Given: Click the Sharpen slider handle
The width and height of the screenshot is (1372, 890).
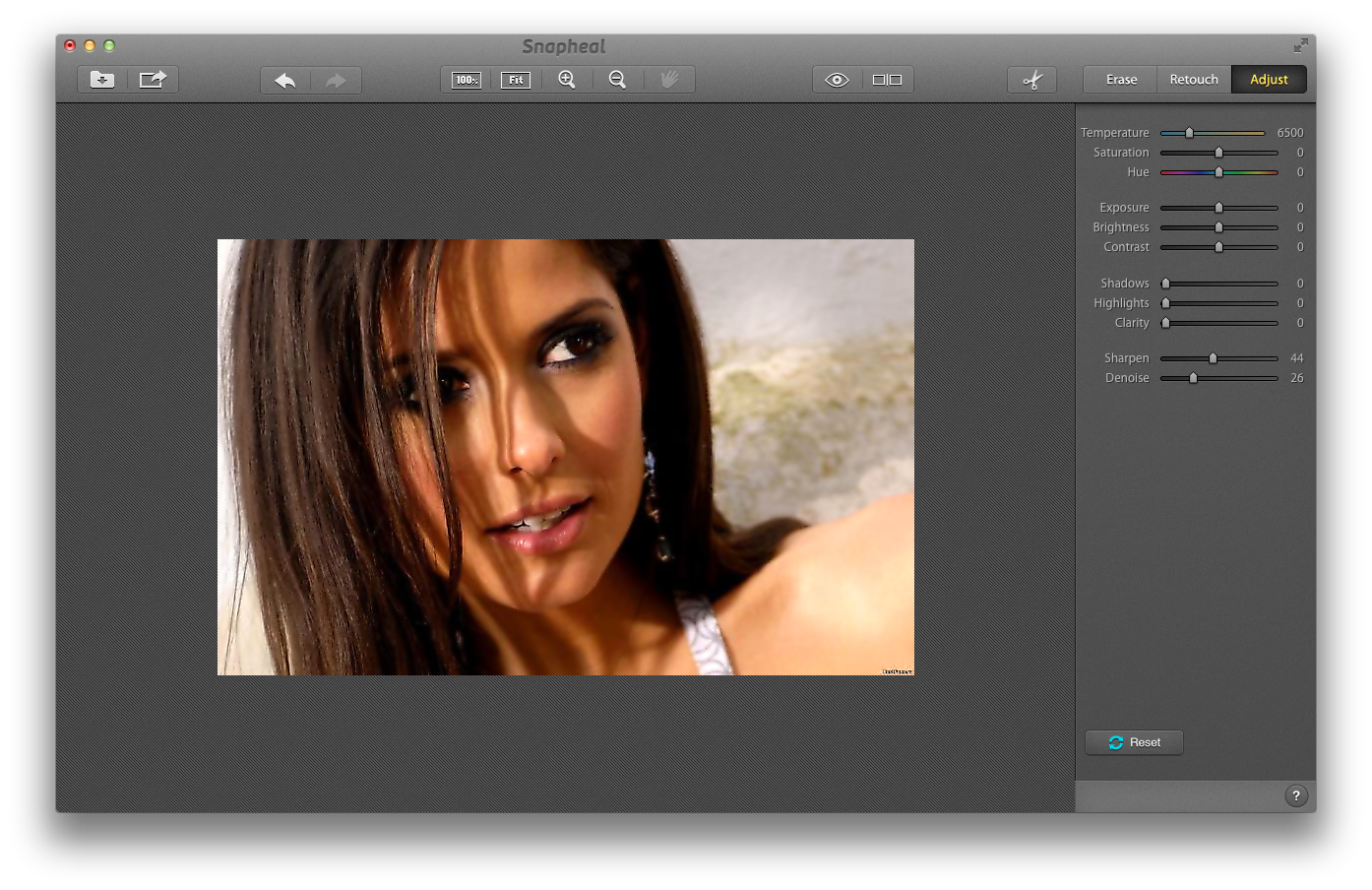Looking at the screenshot, I should click(x=1213, y=358).
